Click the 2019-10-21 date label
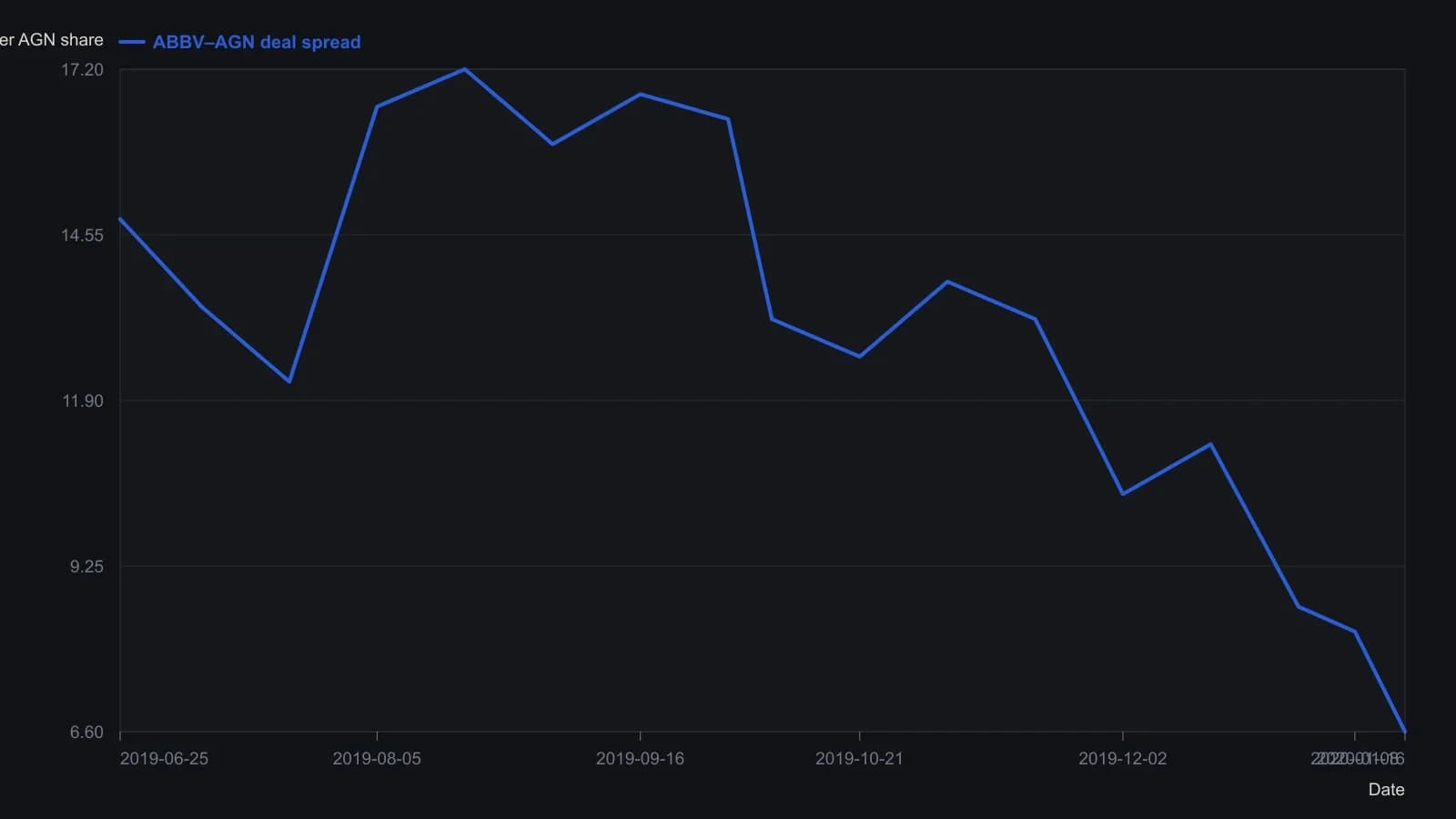Viewport: 1456px width, 819px height. pos(859,758)
